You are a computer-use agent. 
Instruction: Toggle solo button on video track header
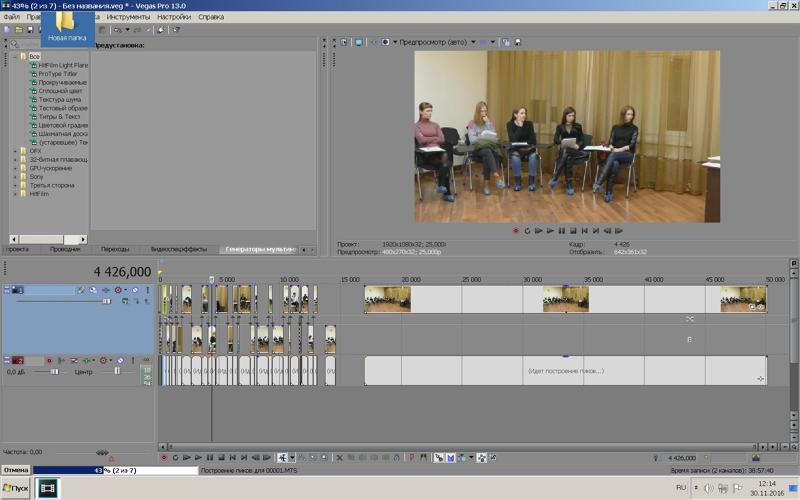click(x=148, y=290)
